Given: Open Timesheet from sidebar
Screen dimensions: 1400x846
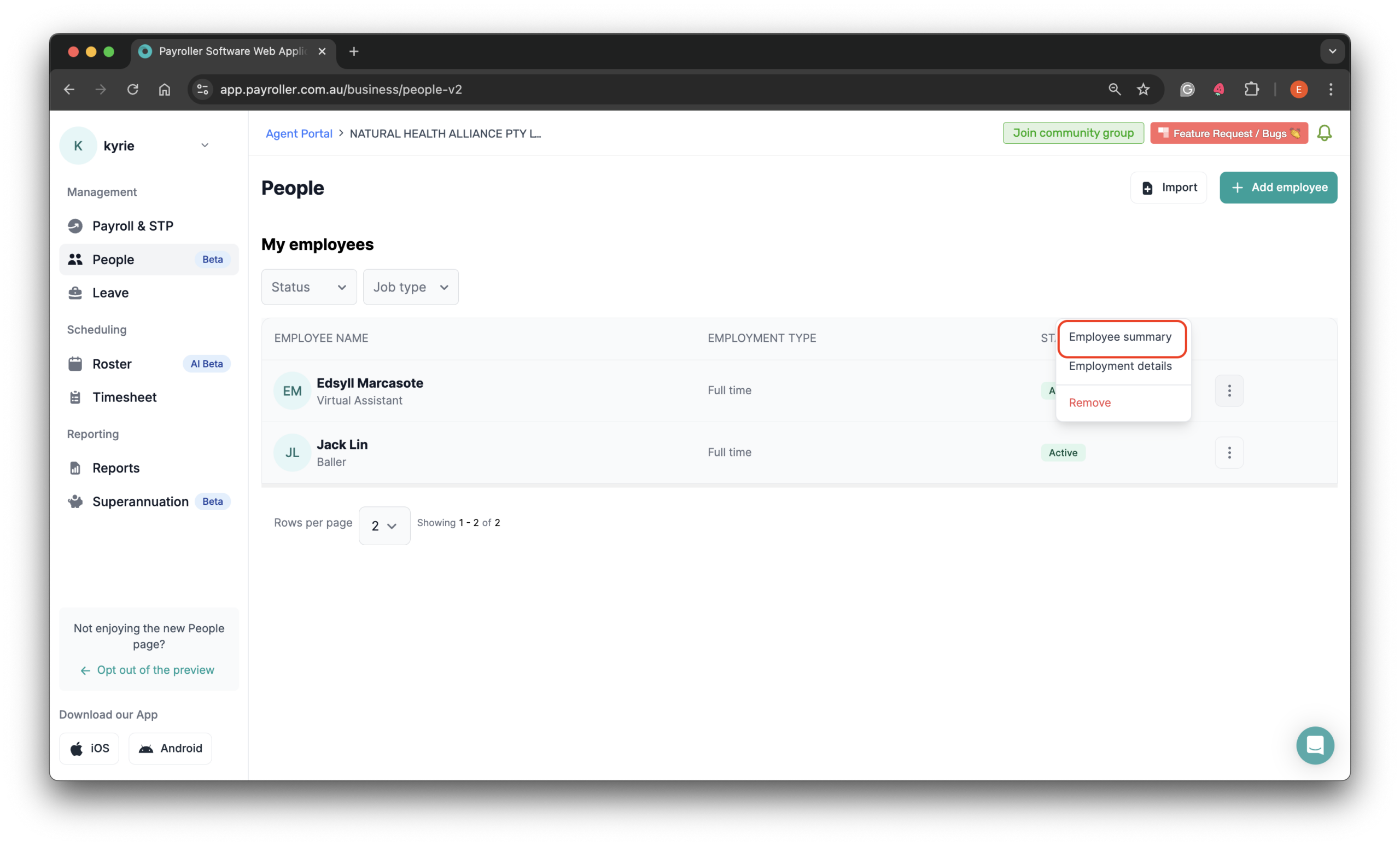Looking at the screenshot, I should click(x=125, y=397).
